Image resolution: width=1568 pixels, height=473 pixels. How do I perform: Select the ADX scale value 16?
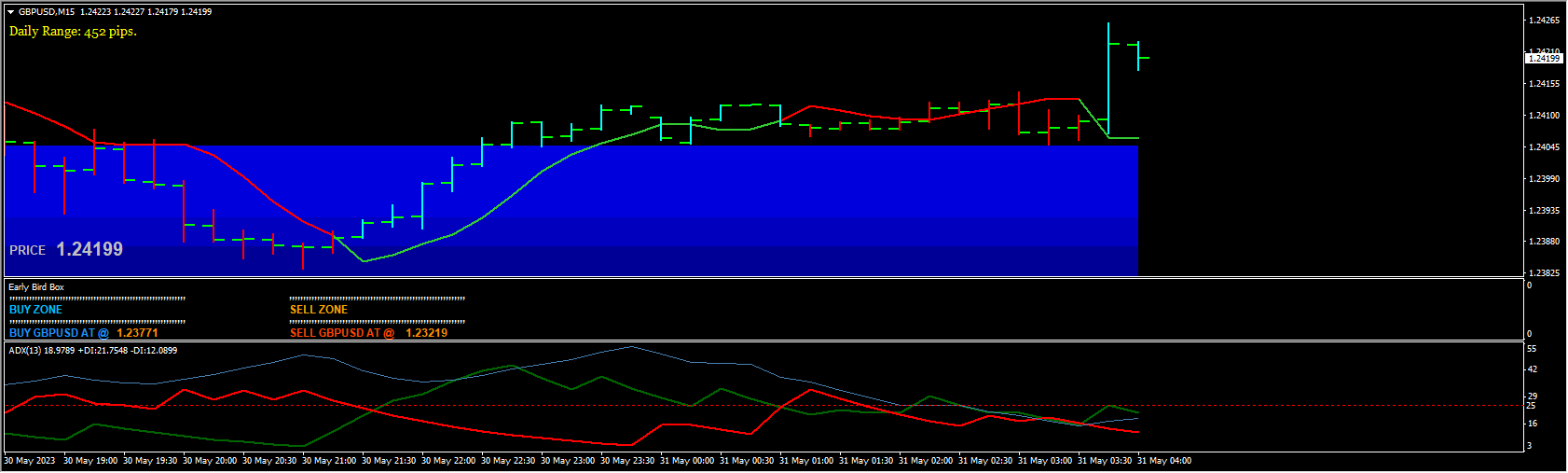coord(1532,424)
